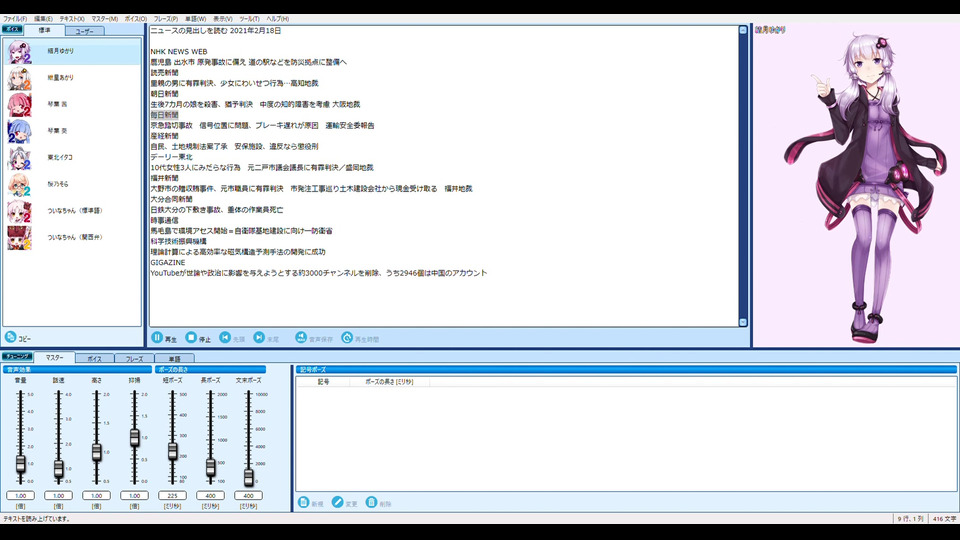
Task: Open the ツール(T) menu
Action: (249, 19)
